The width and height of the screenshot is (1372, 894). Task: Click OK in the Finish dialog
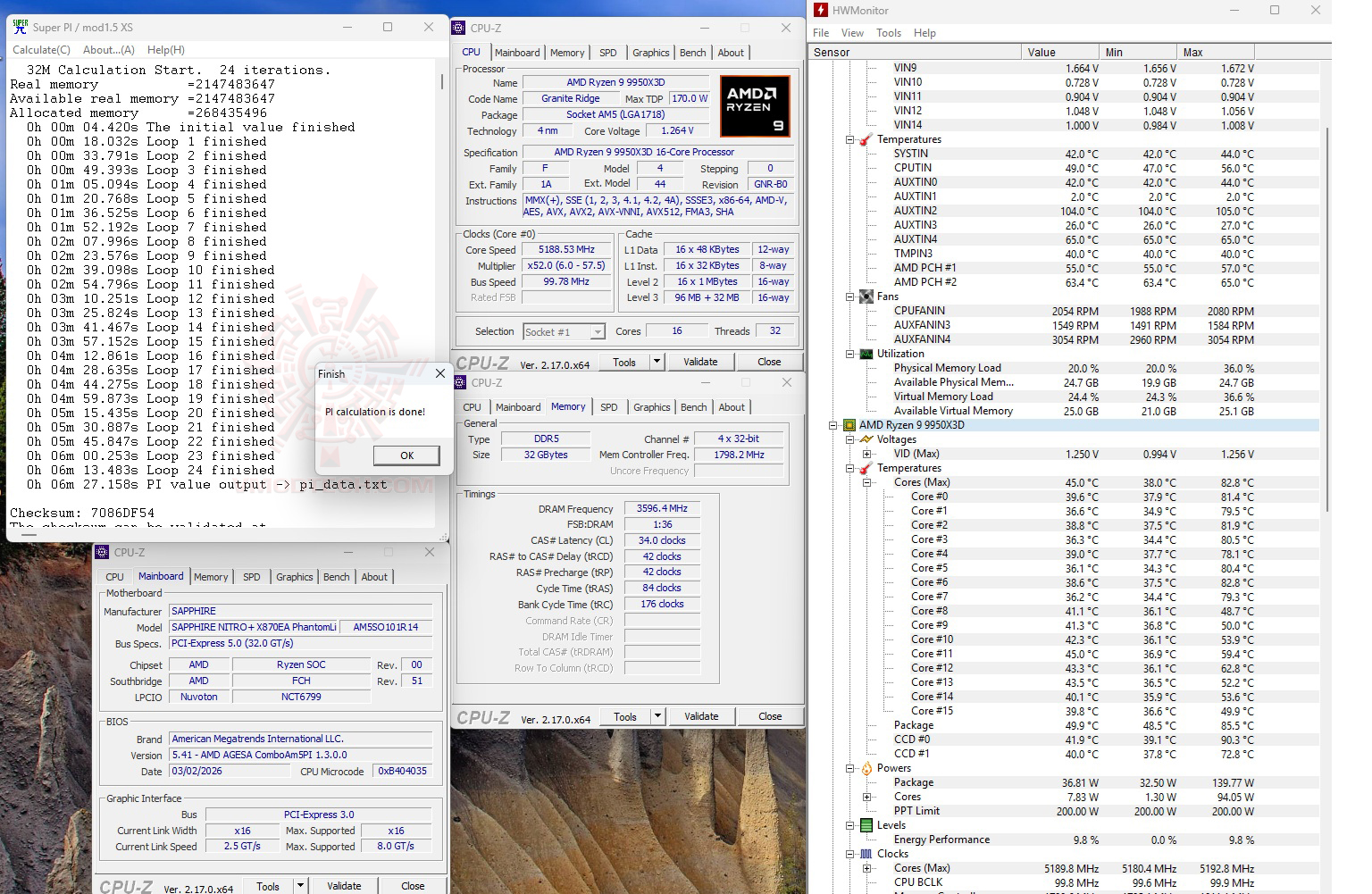coord(406,455)
